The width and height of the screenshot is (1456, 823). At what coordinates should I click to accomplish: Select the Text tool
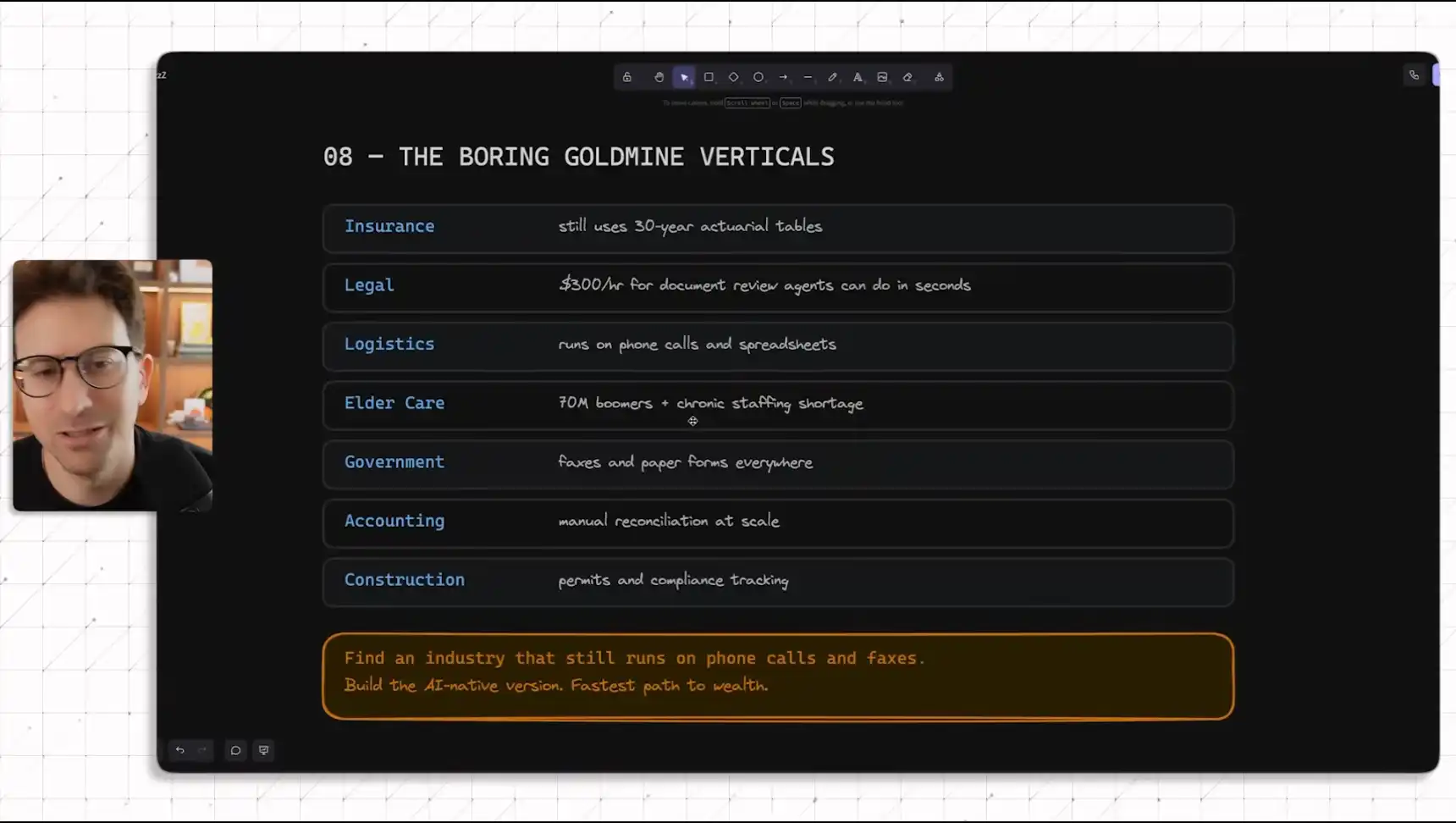tap(858, 77)
